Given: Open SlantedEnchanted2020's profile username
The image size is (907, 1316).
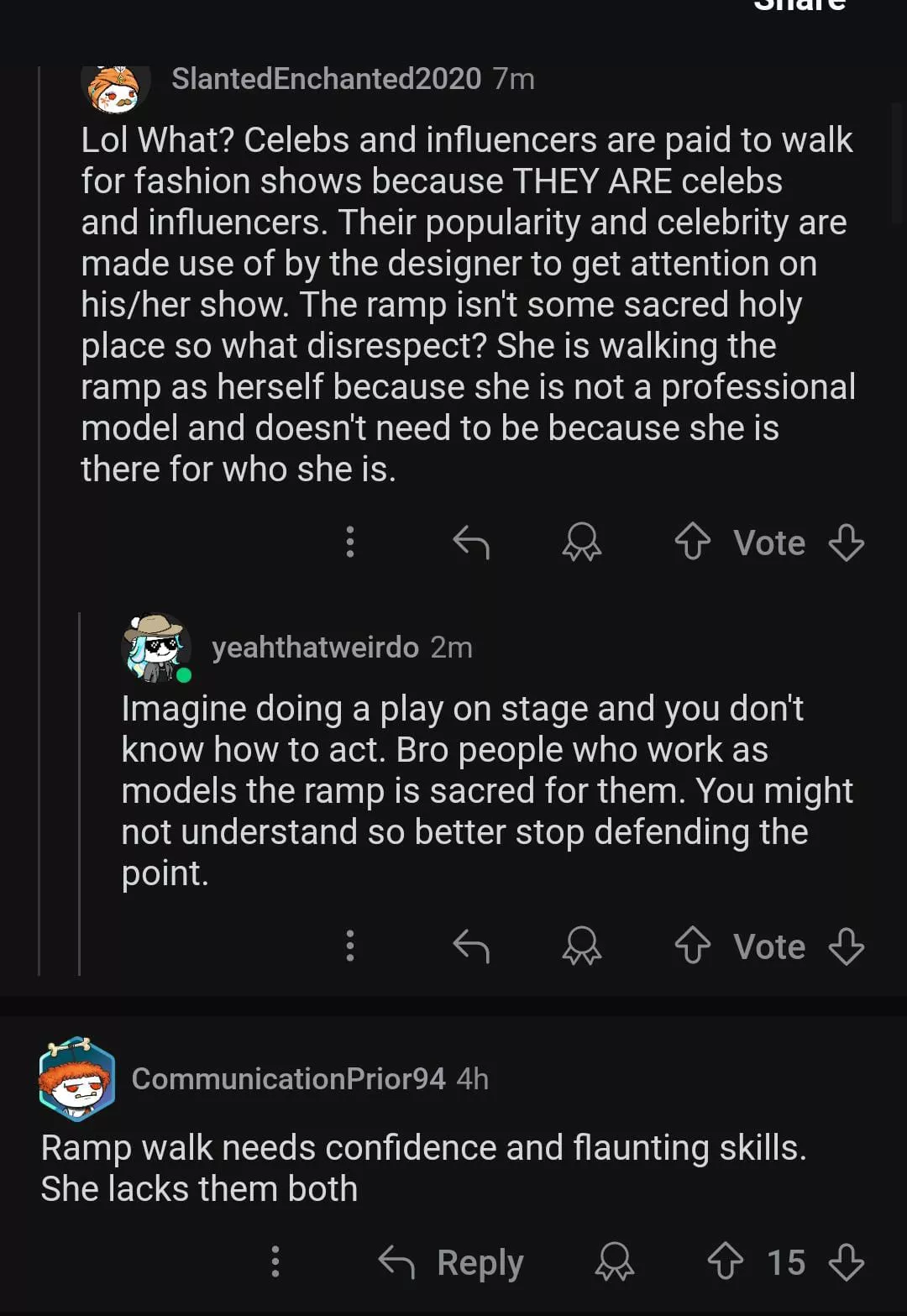Looking at the screenshot, I should coord(326,79).
